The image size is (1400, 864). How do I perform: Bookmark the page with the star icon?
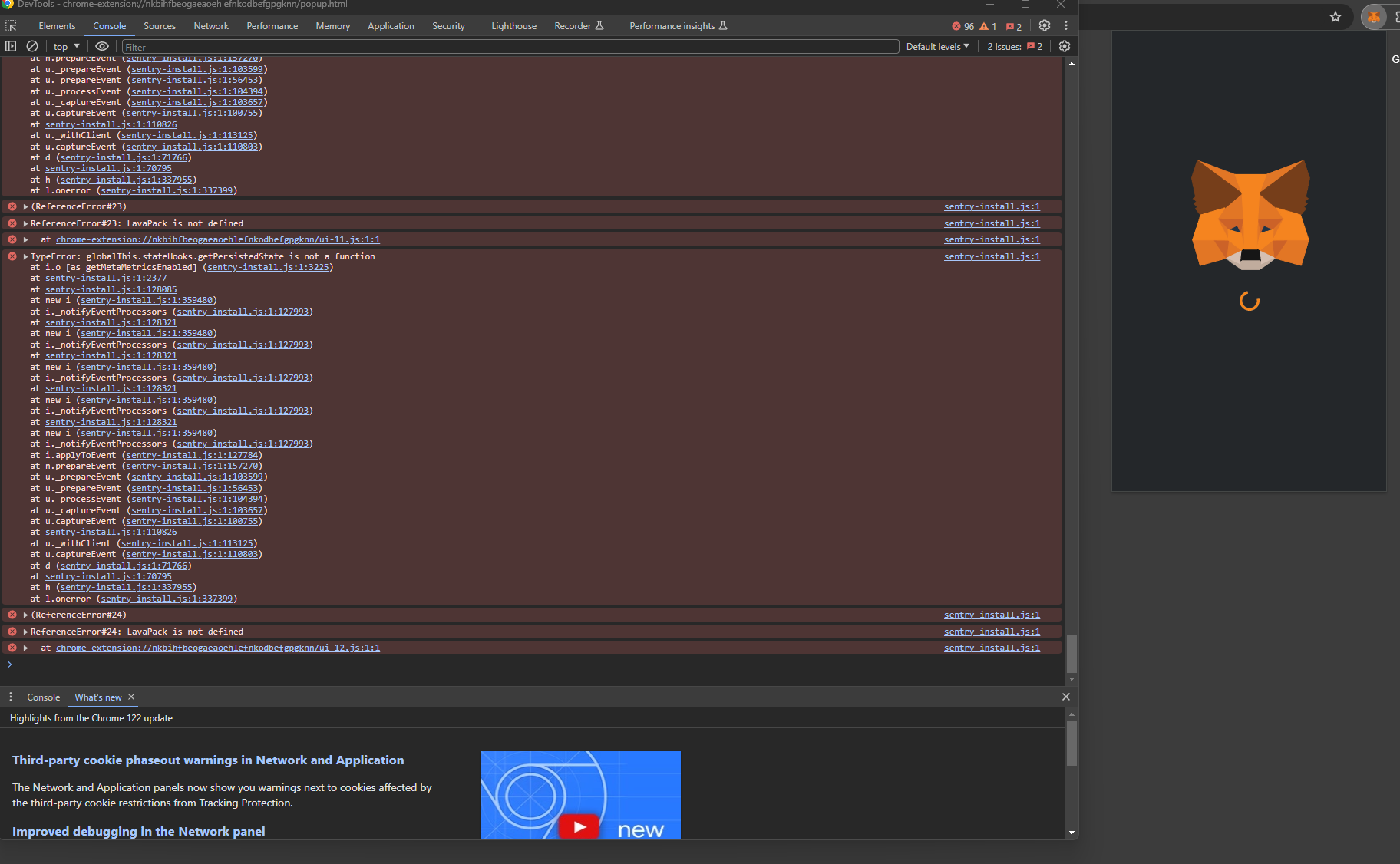(x=1336, y=17)
